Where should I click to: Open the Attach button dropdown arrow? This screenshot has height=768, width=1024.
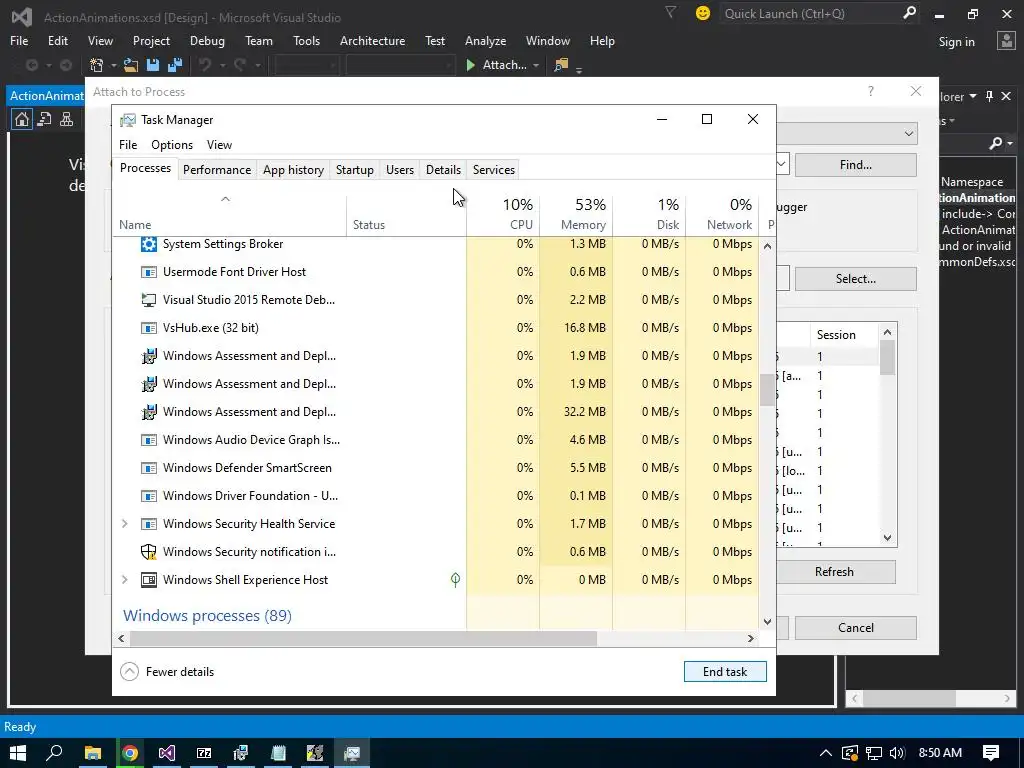[x=536, y=65]
